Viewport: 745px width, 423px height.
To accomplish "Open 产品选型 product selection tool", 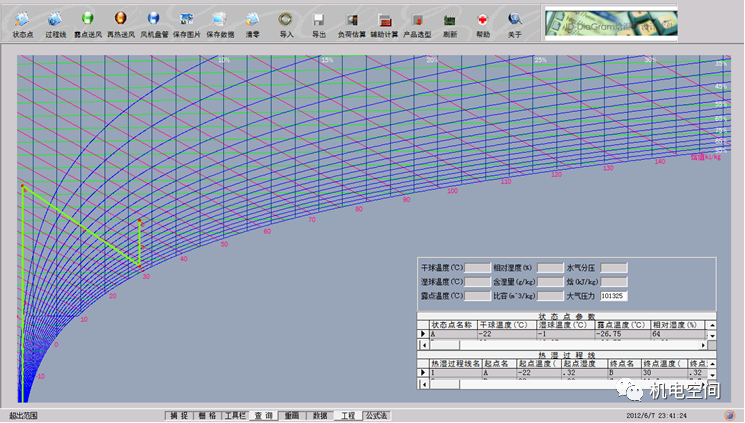I will tap(417, 25).
